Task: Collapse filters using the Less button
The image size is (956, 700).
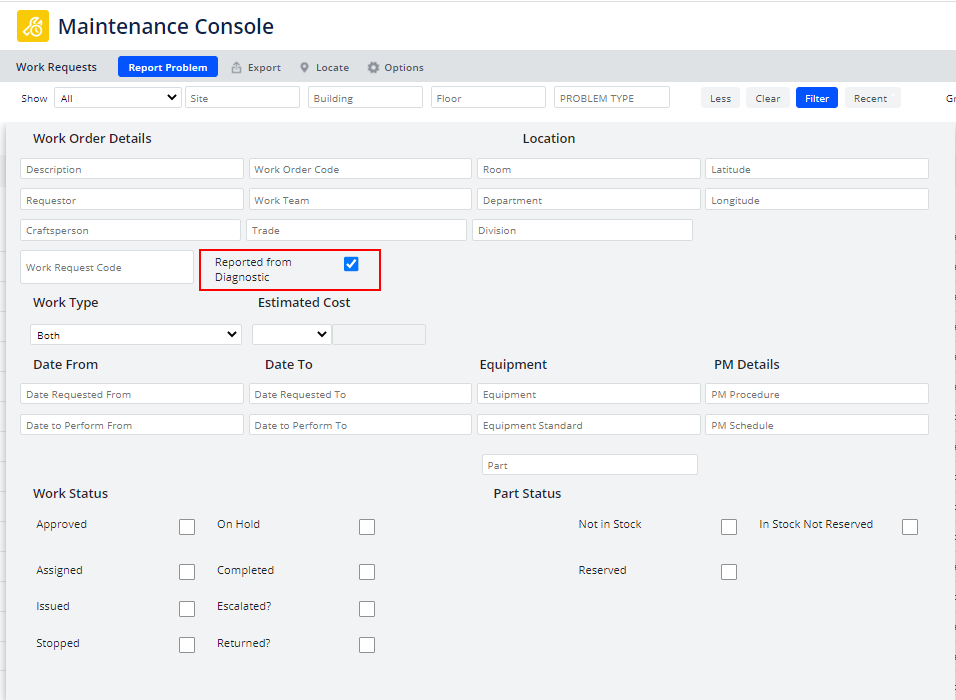Action: (x=720, y=98)
